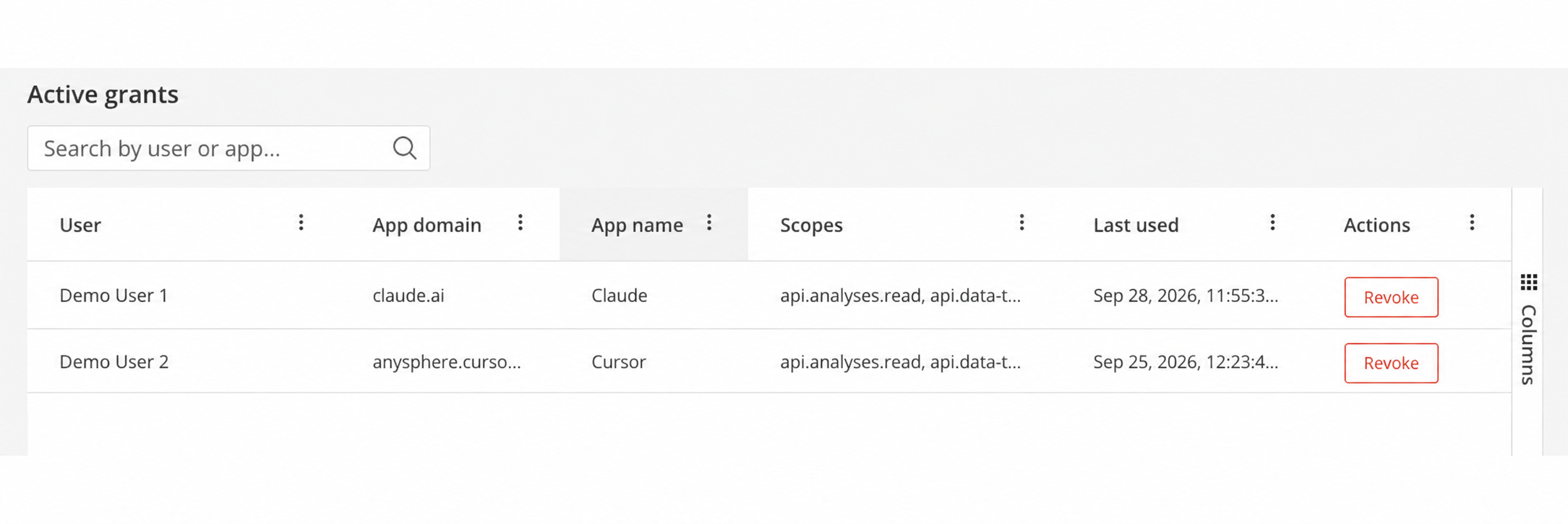The width and height of the screenshot is (1568, 524).
Task: Click the Sep 25, 2026 last used cell
Action: click(x=1186, y=361)
